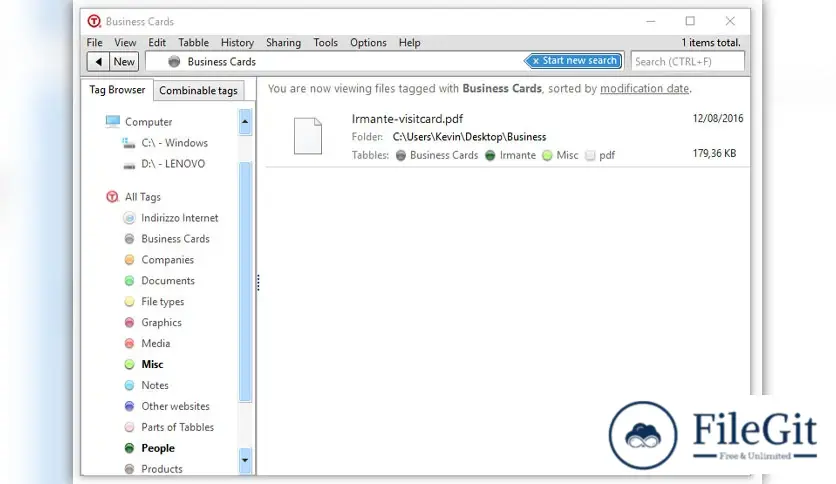Select Irmante-visitcard.pdf file name
The image size is (836, 484).
407,119
